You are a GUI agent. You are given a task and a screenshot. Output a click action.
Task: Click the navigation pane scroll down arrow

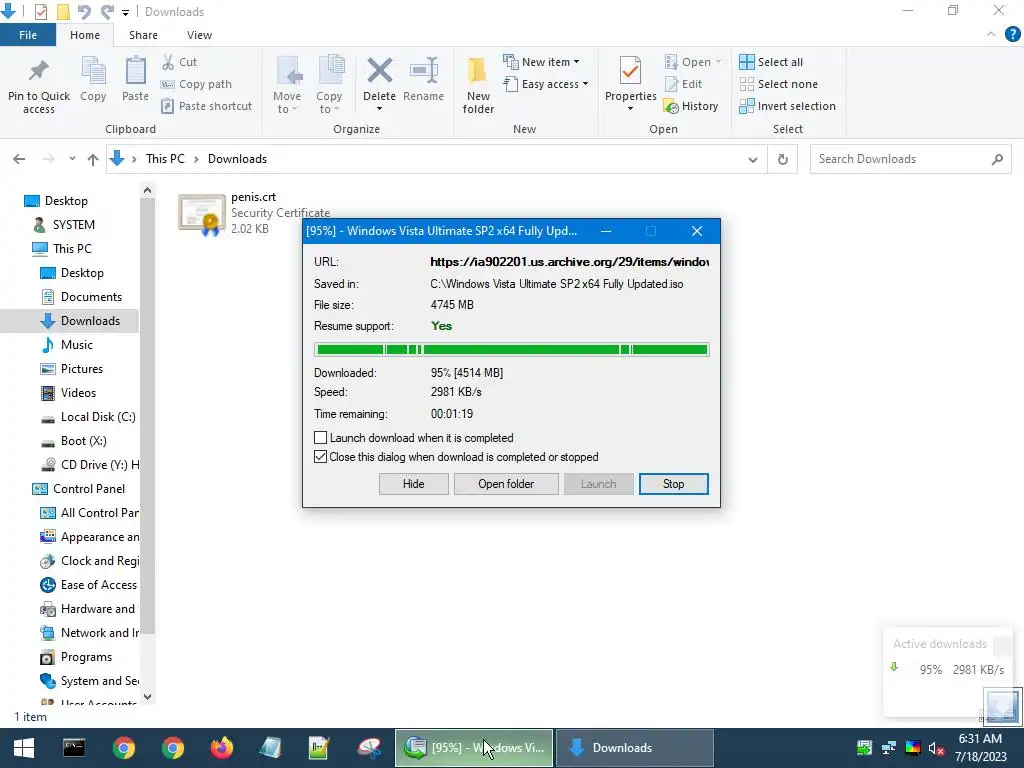(x=148, y=697)
